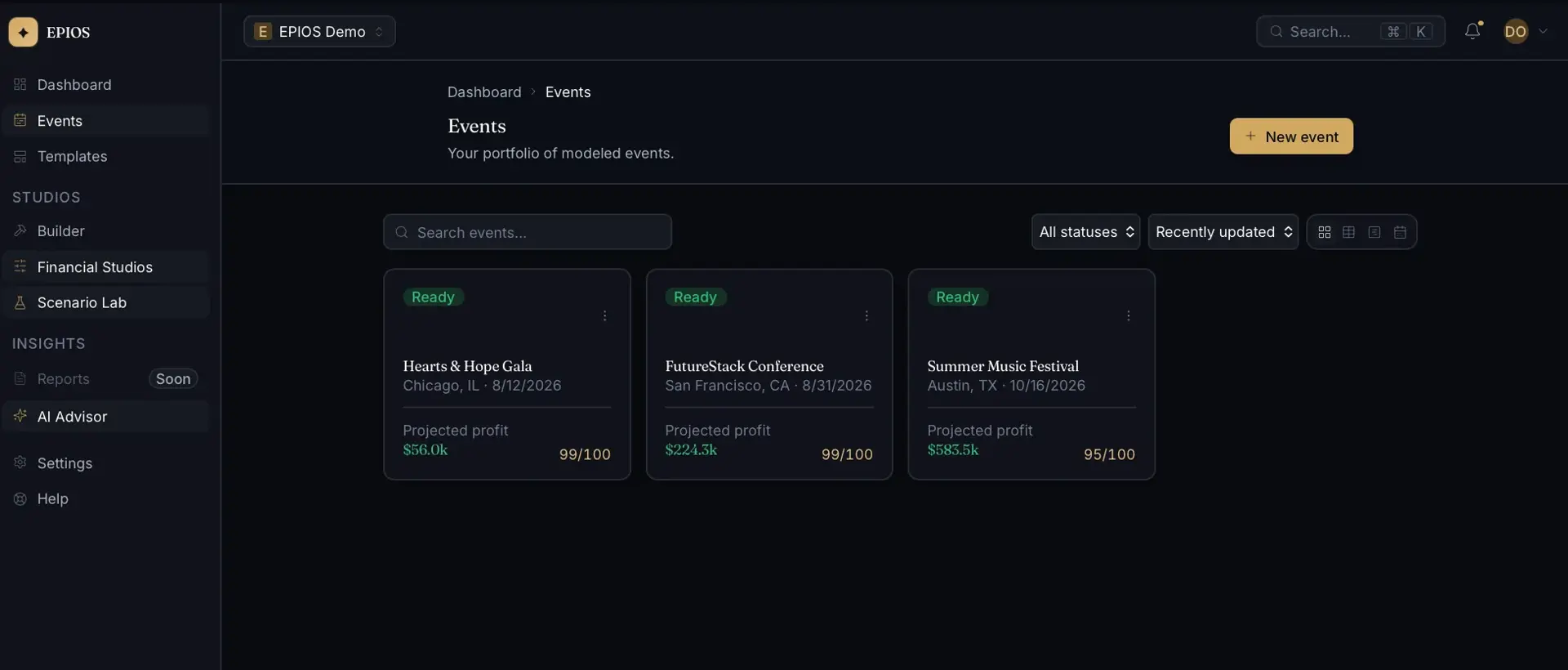Click the Chicago, IL · 8/12/2026 text

pyautogui.click(x=482, y=385)
